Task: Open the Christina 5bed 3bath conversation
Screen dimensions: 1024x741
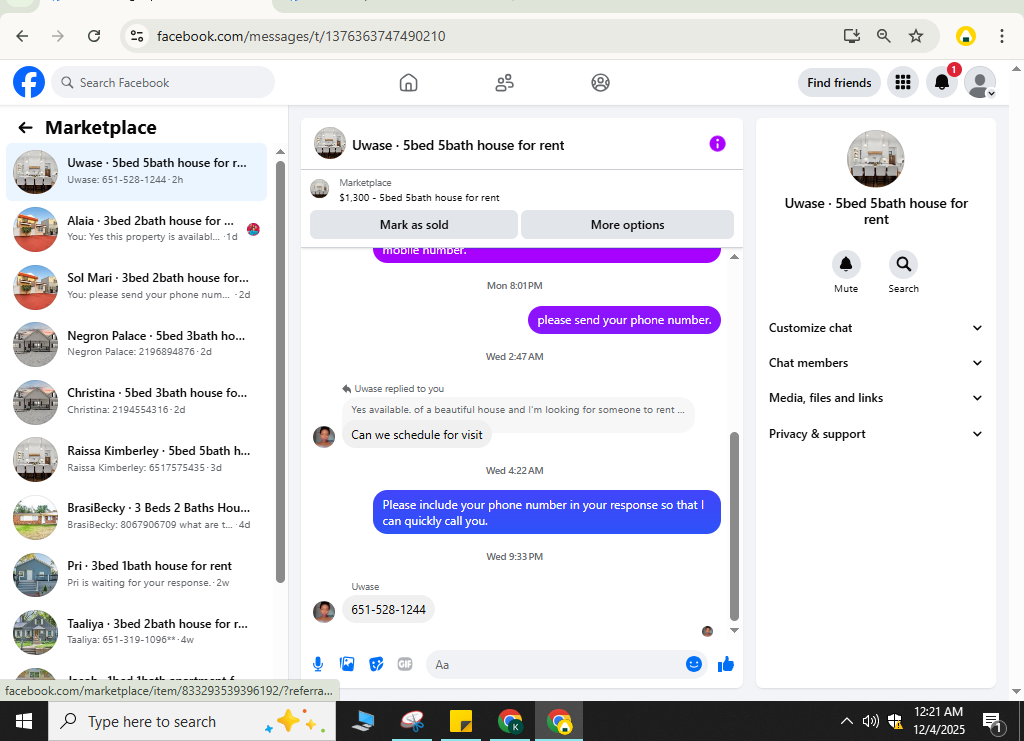Action: pyautogui.click(x=136, y=402)
